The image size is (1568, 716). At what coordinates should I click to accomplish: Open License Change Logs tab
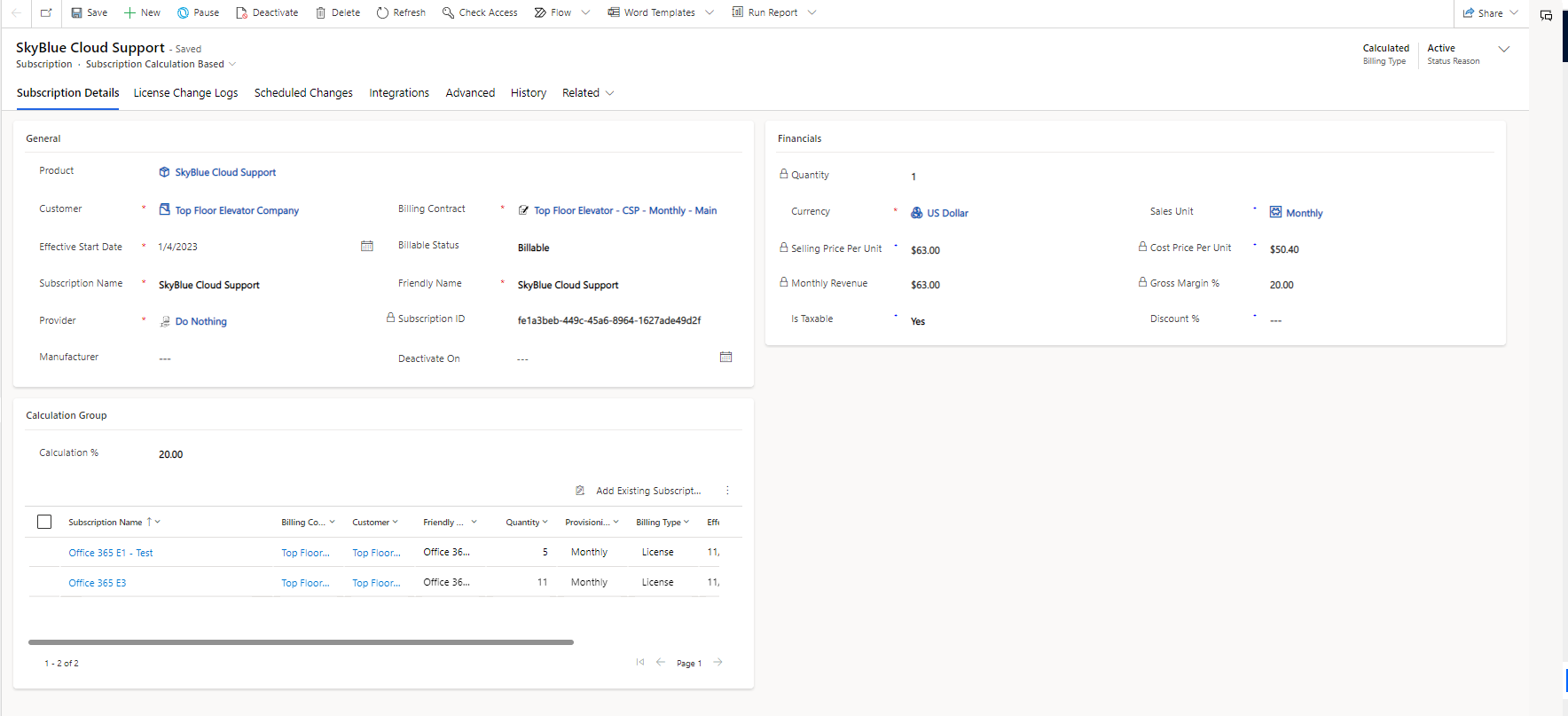(x=185, y=93)
